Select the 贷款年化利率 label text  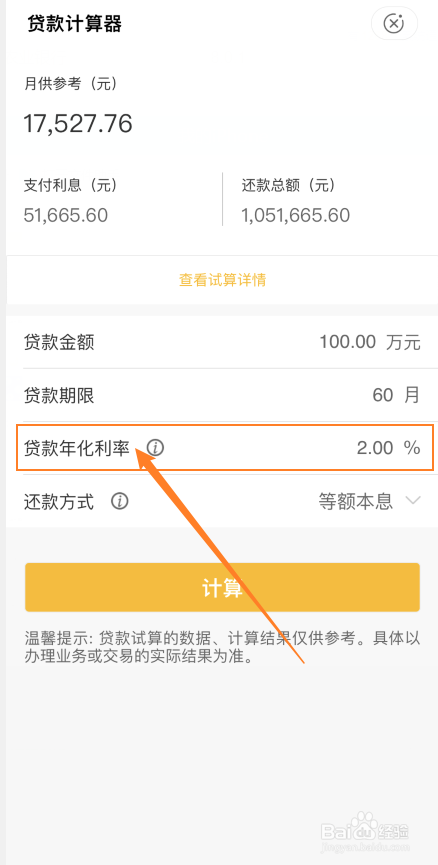(77, 448)
